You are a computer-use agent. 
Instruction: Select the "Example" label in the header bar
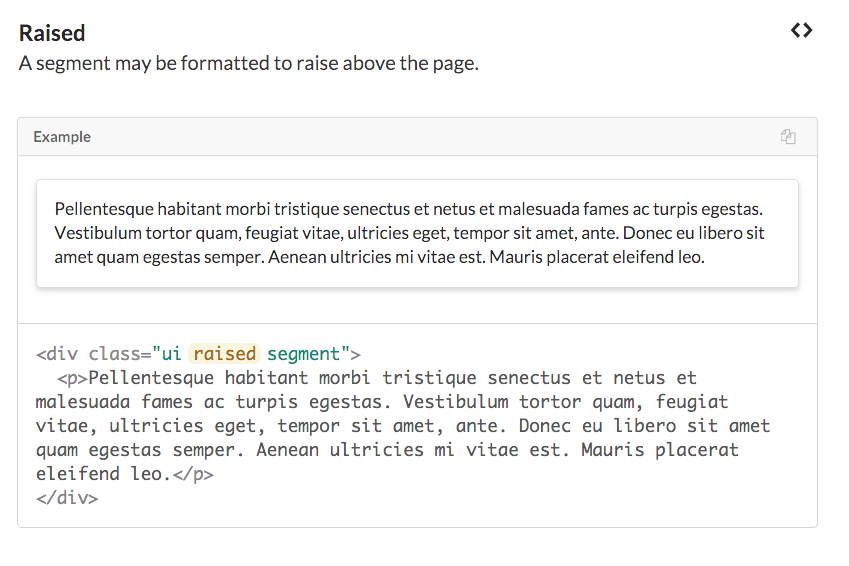62,137
